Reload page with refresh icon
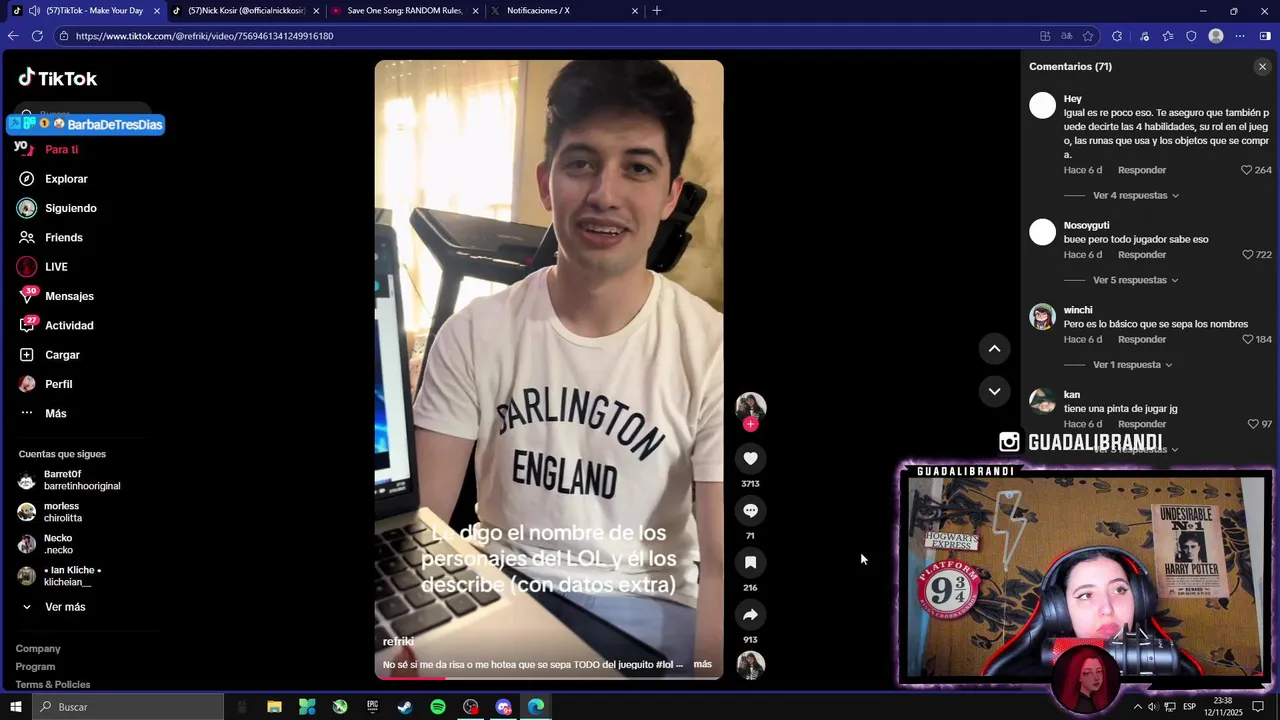 [37, 36]
